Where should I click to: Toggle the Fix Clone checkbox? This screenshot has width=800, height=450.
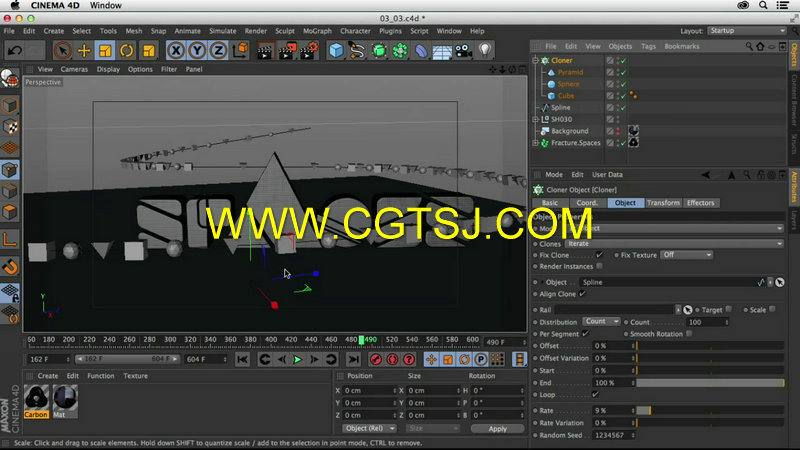599,255
